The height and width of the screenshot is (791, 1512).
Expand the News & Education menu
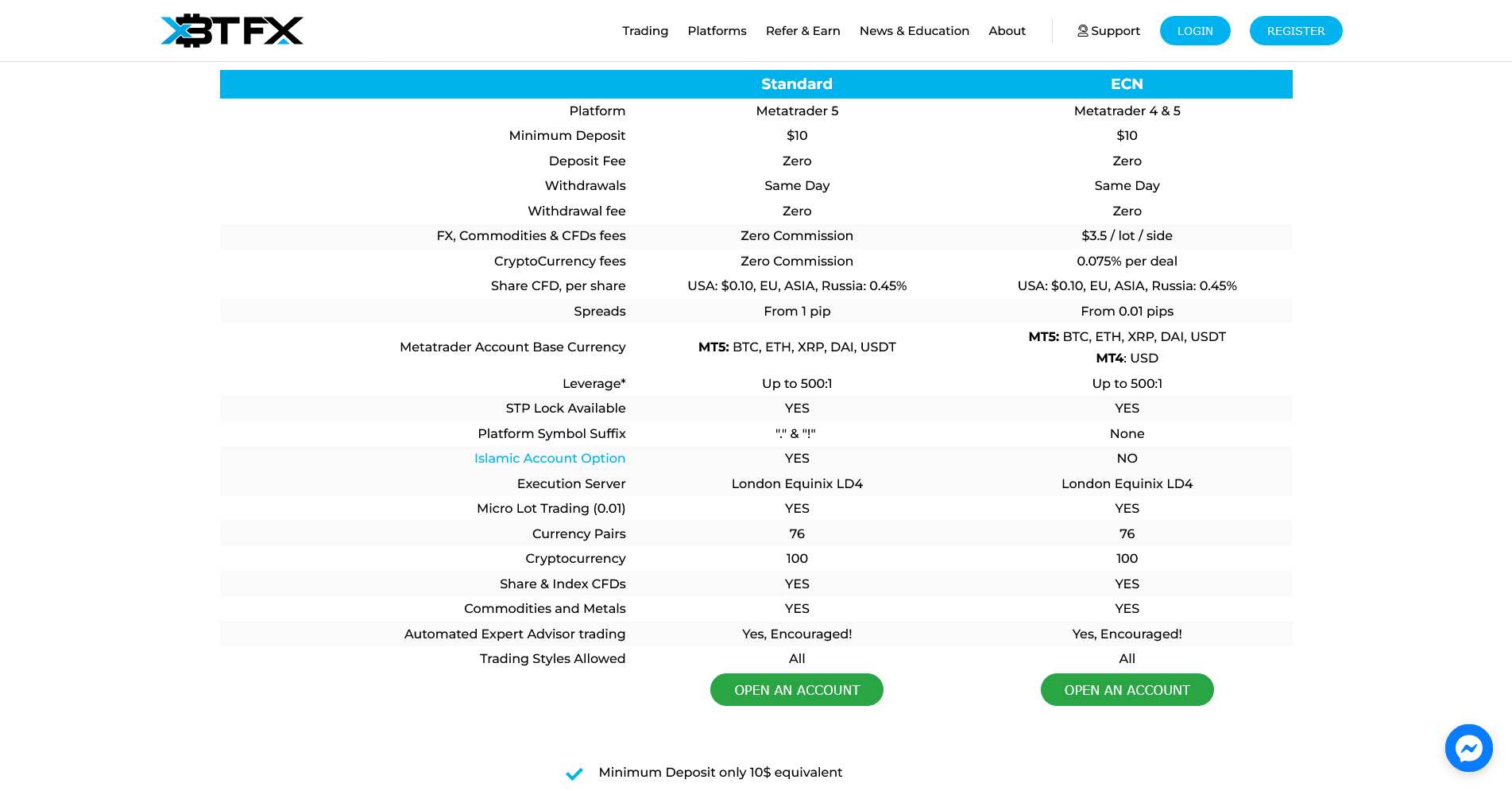[914, 31]
